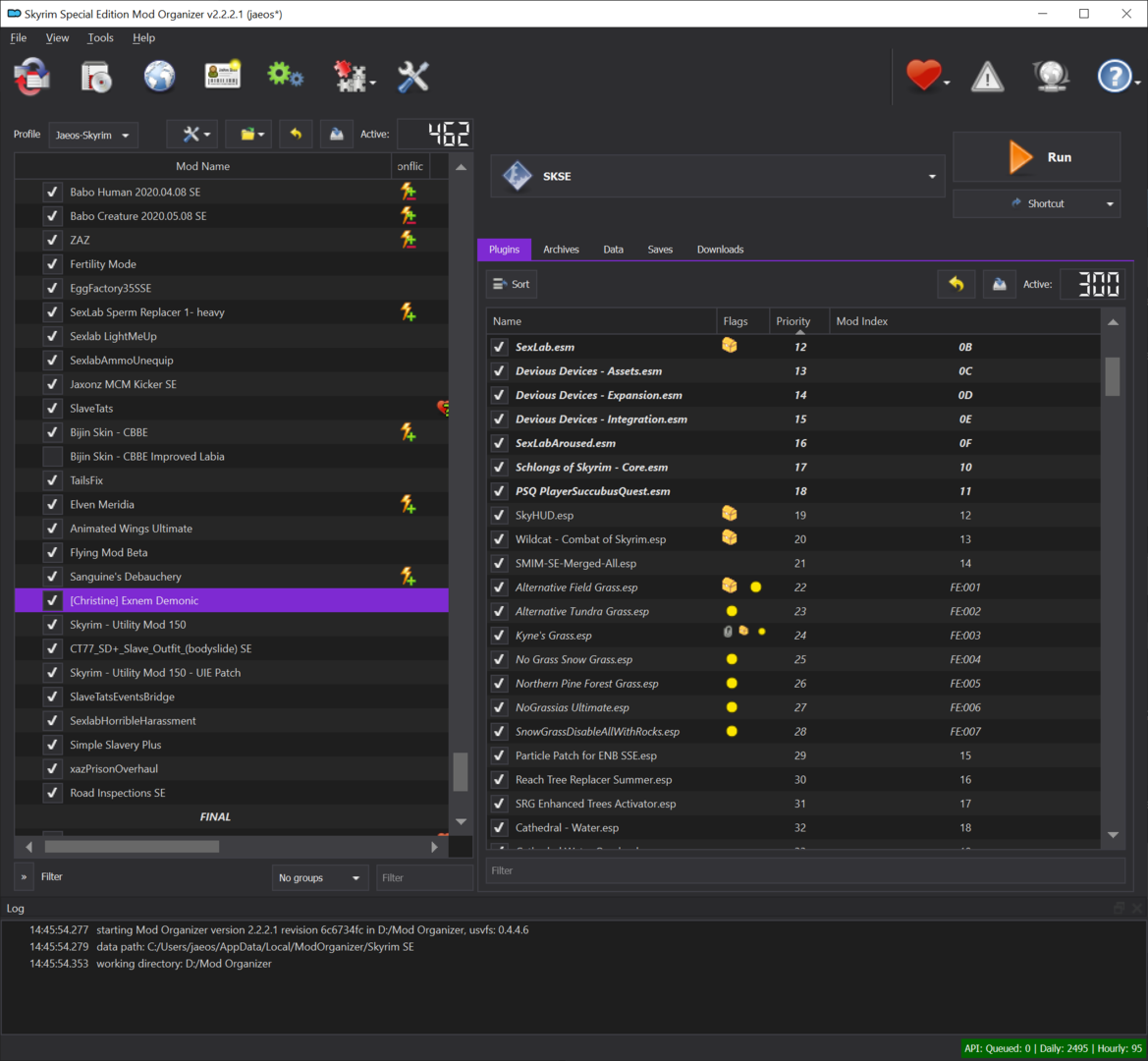Uncheck Particle Patch for ENB SSE.esp

pyautogui.click(x=499, y=754)
